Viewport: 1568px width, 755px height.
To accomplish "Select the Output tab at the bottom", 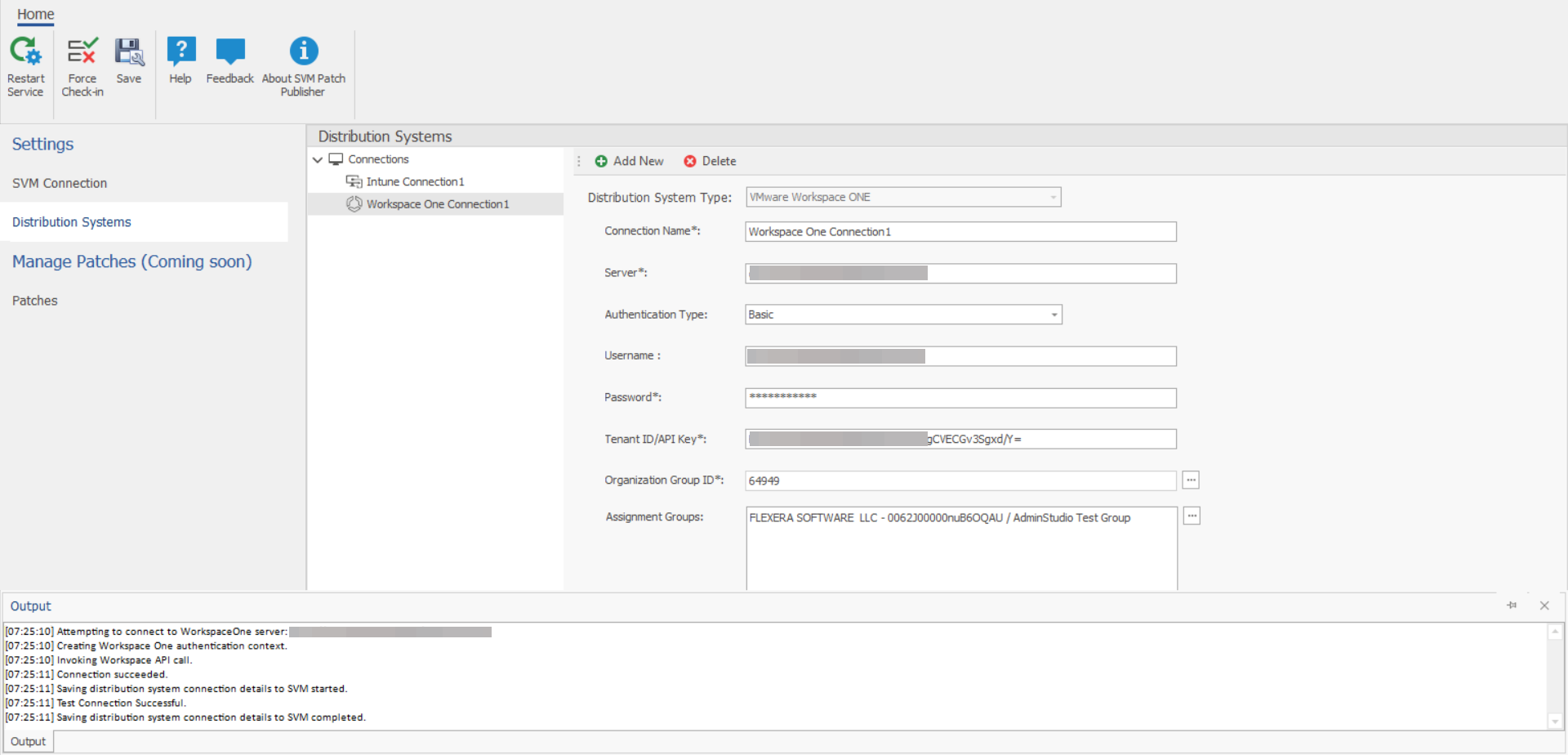I will [29, 741].
